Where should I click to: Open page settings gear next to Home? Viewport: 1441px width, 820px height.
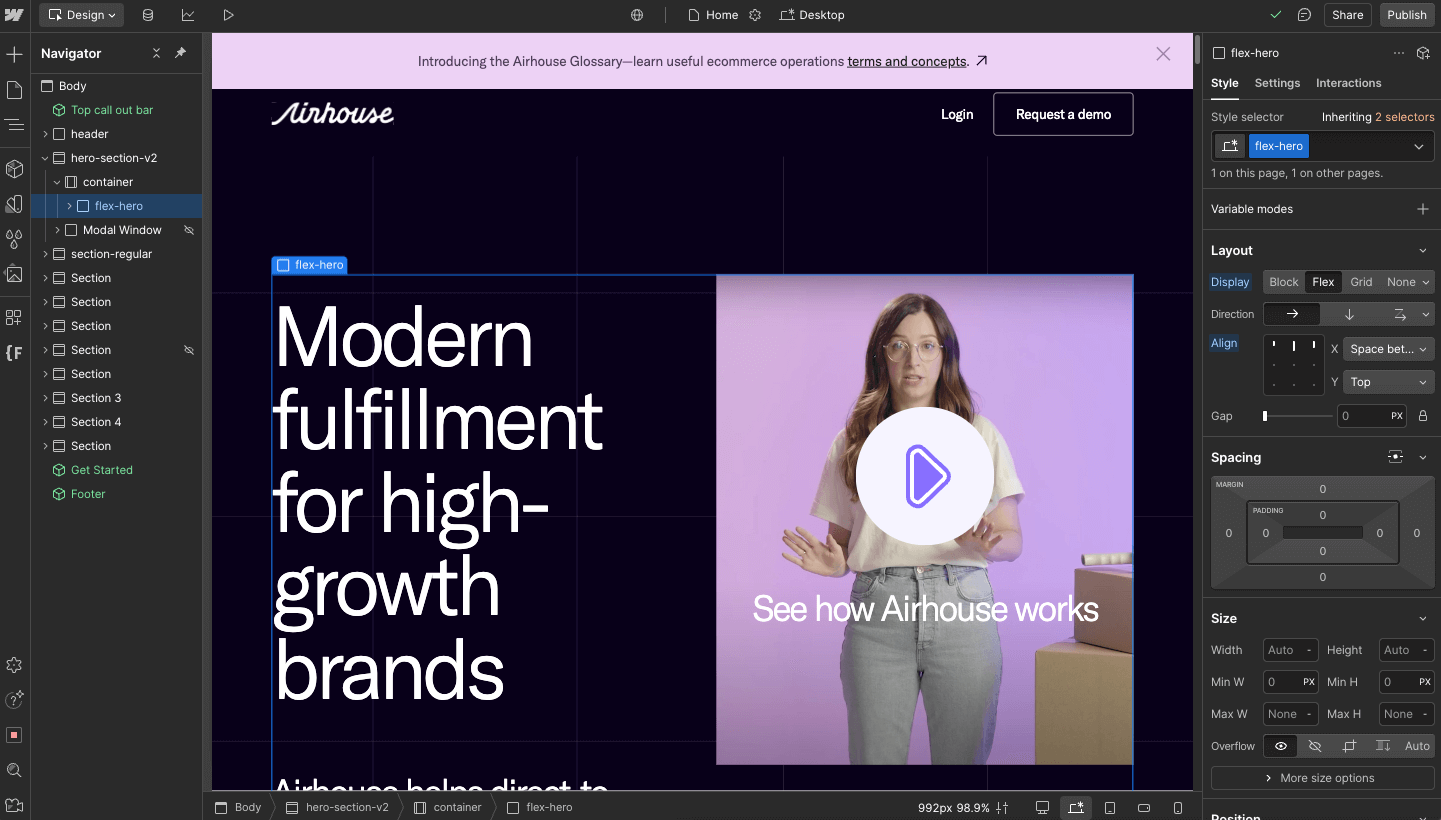[x=755, y=15]
